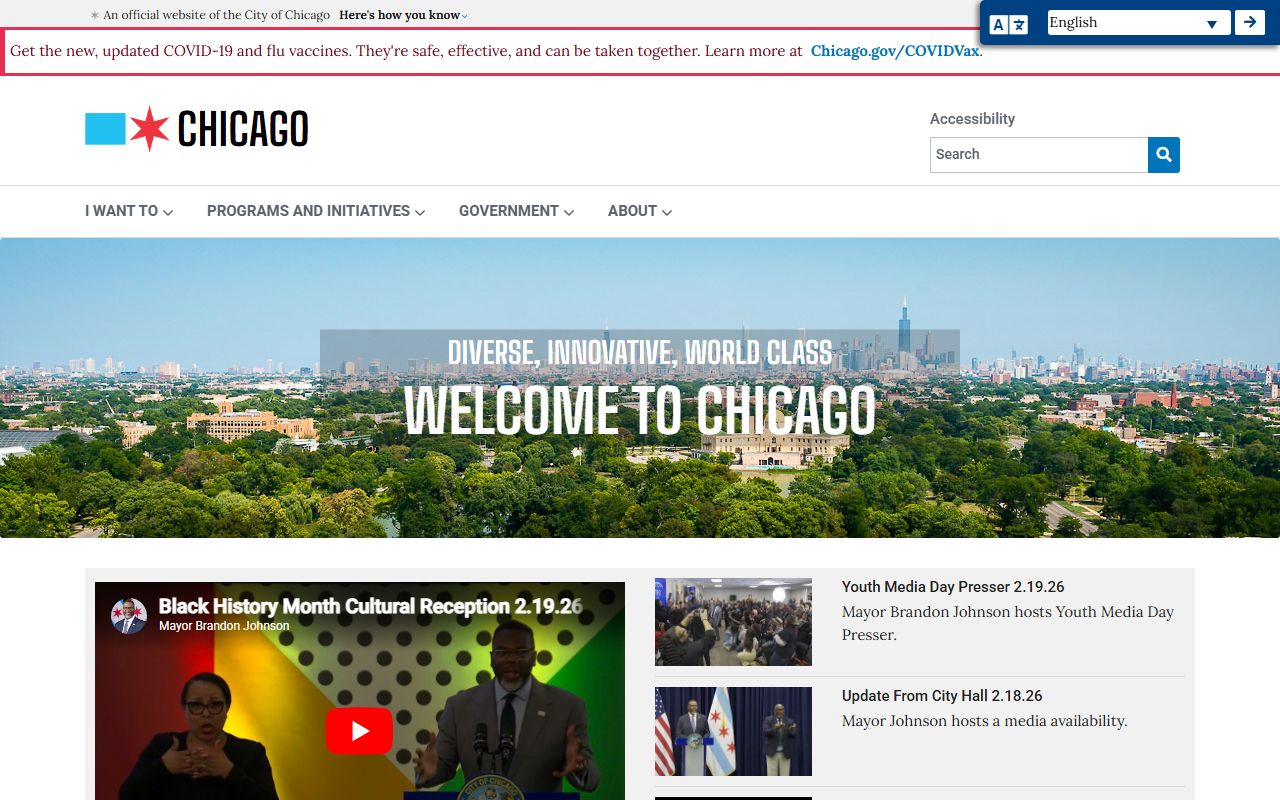Click 'An official website of the City of Chicago' text
Viewport: 1280px width, 800px height.
217,15
